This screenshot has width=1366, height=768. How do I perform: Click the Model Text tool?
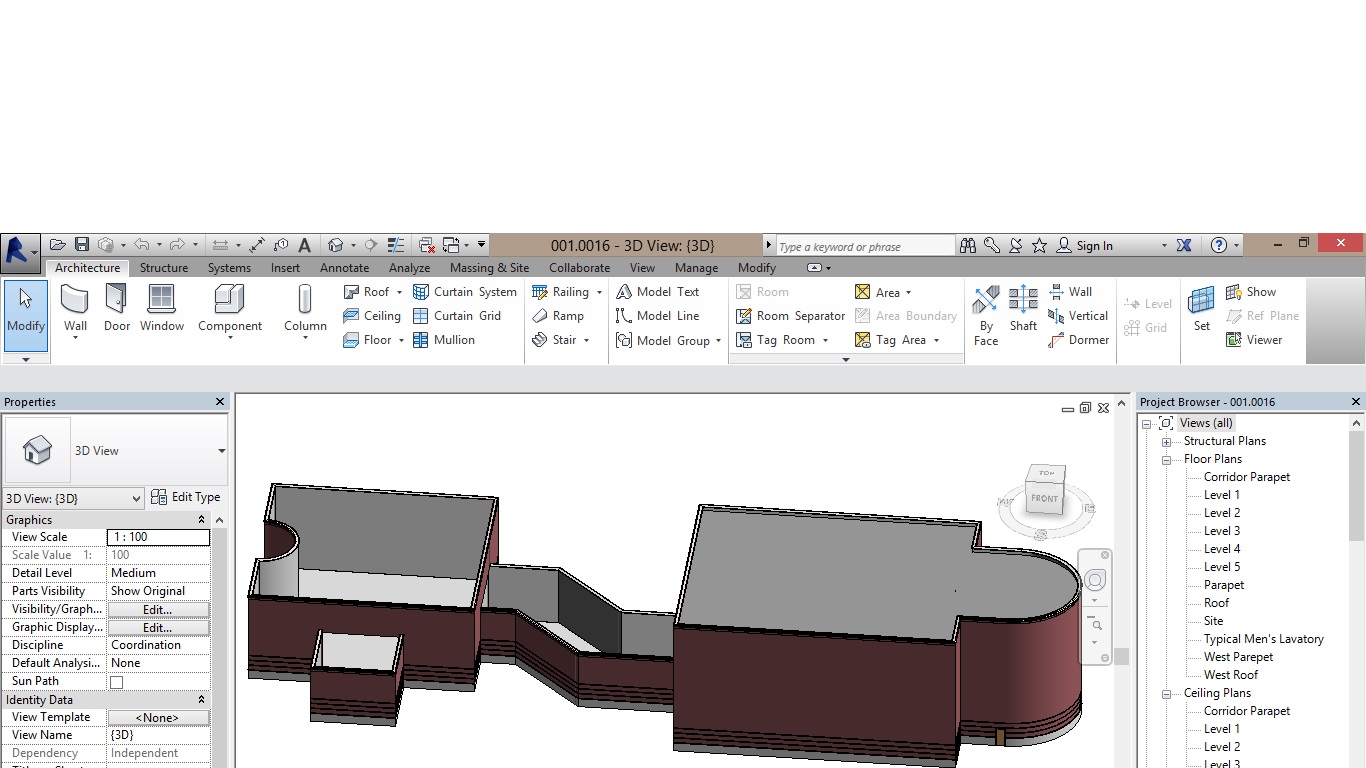tap(657, 292)
